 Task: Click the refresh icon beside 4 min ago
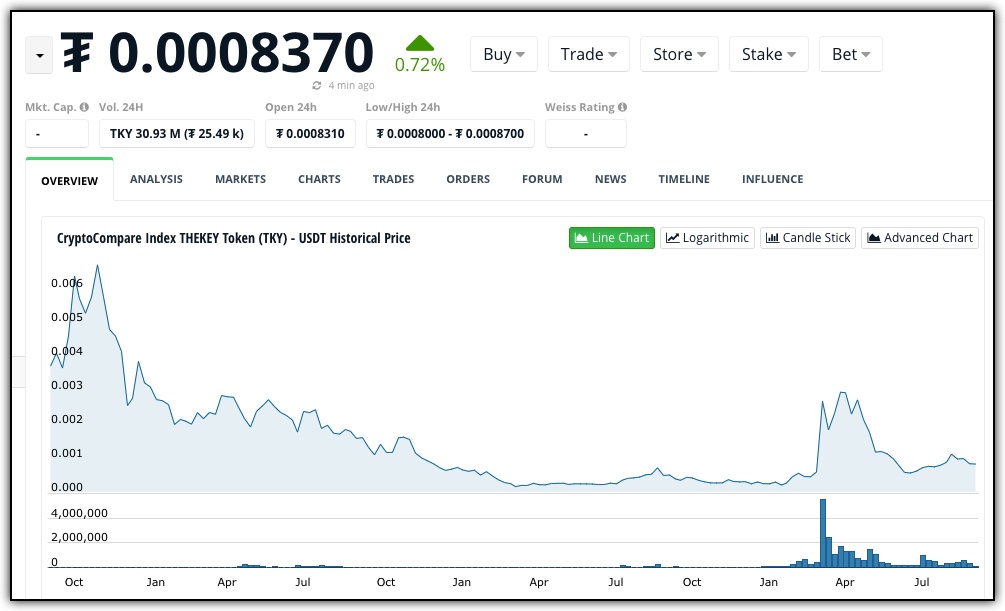pos(317,85)
